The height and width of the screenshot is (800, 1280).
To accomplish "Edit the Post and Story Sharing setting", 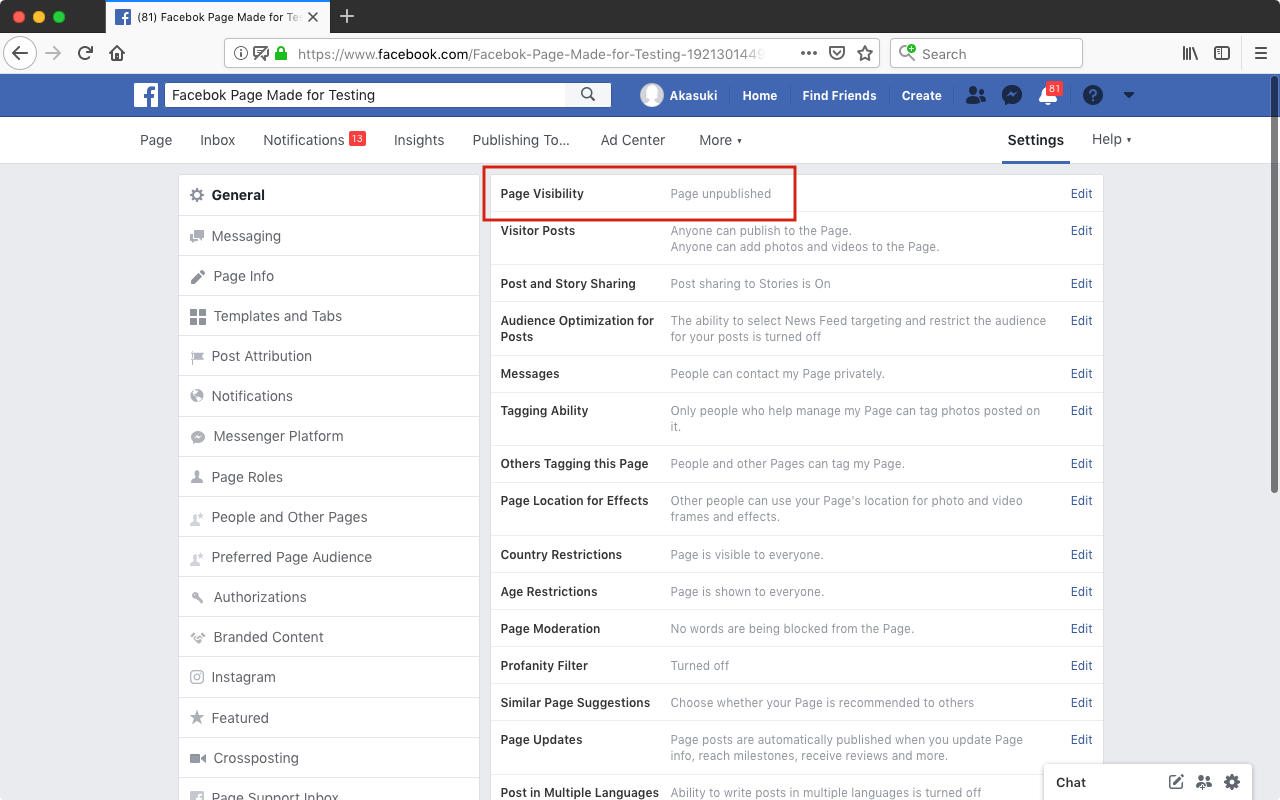I will (1081, 284).
